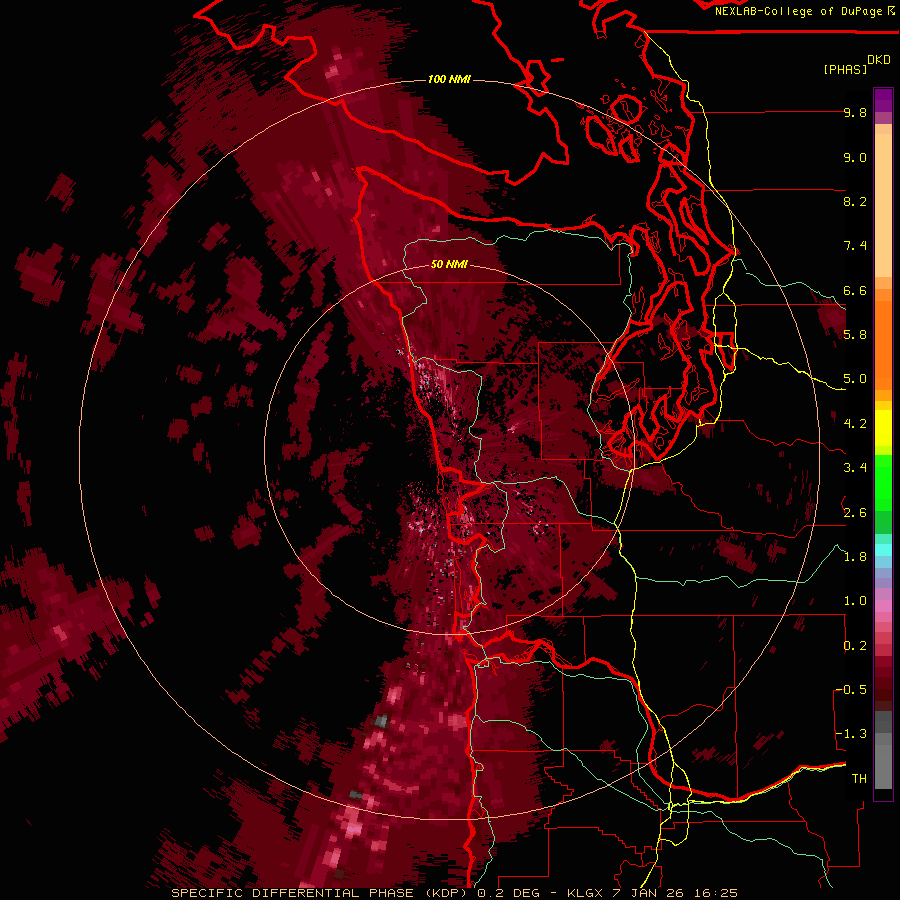The height and width of the screenshot is (900, 900).
Task: Select the -1.3 scale value
Action: (x=851, y=734)
